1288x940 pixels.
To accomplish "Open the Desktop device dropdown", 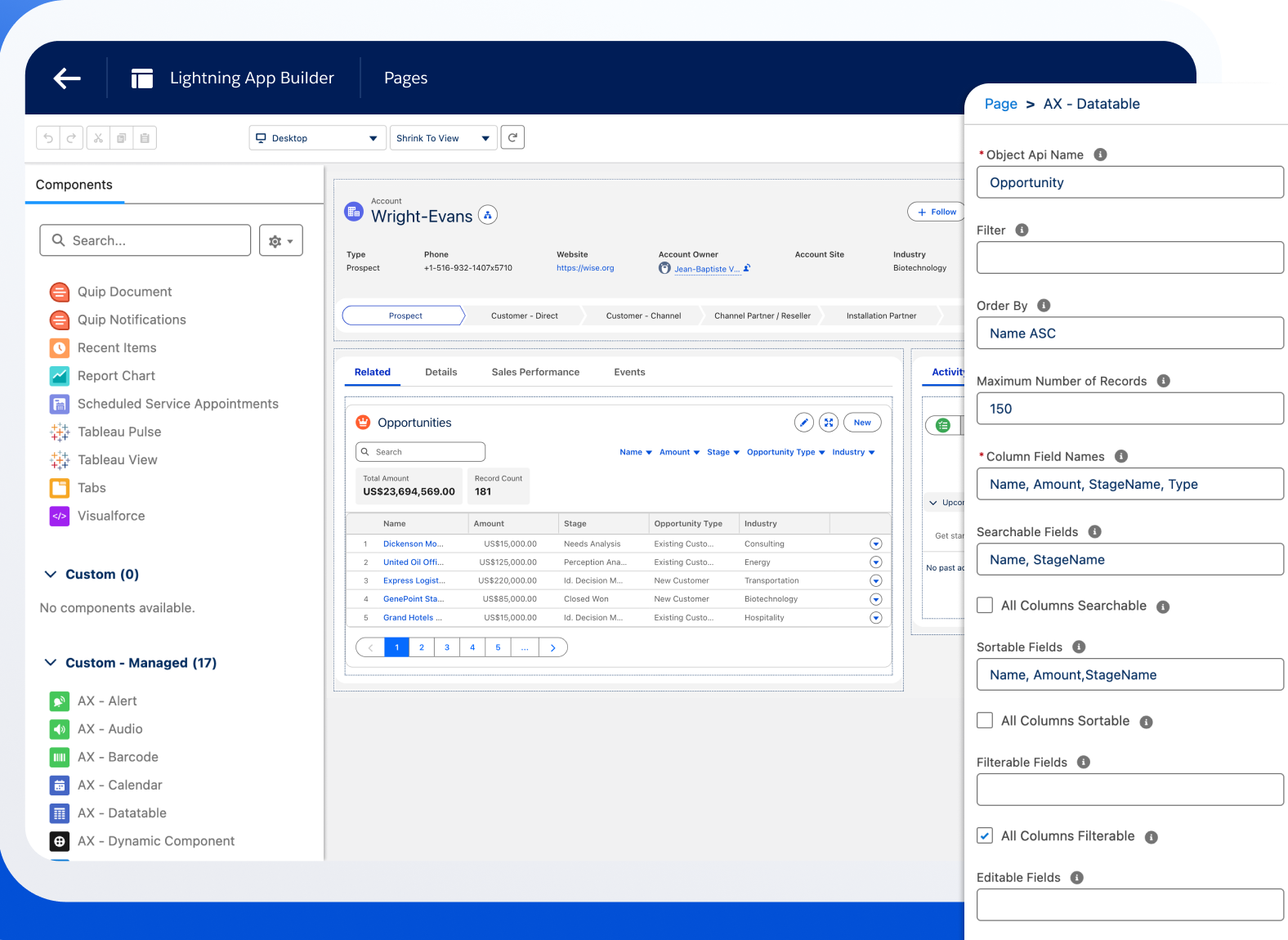I will pos(317,138).
